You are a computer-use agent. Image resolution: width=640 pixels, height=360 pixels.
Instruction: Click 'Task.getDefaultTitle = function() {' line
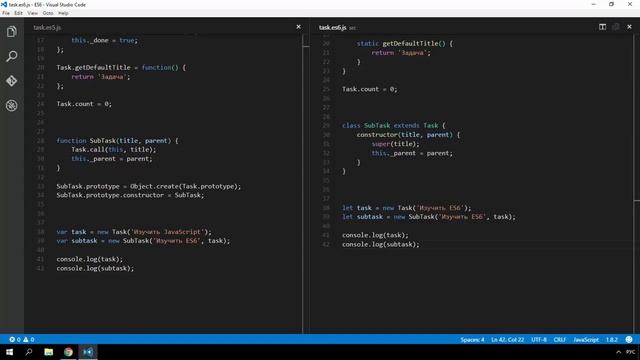click(121, 67)
